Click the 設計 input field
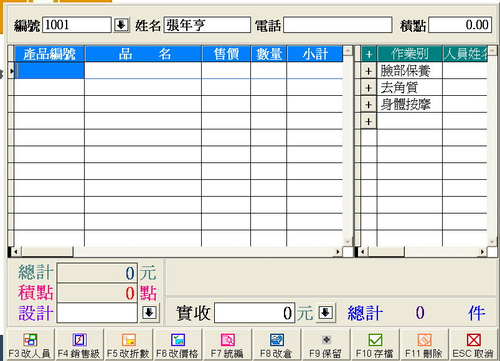500x361 pixels. [x=97, y=313]
